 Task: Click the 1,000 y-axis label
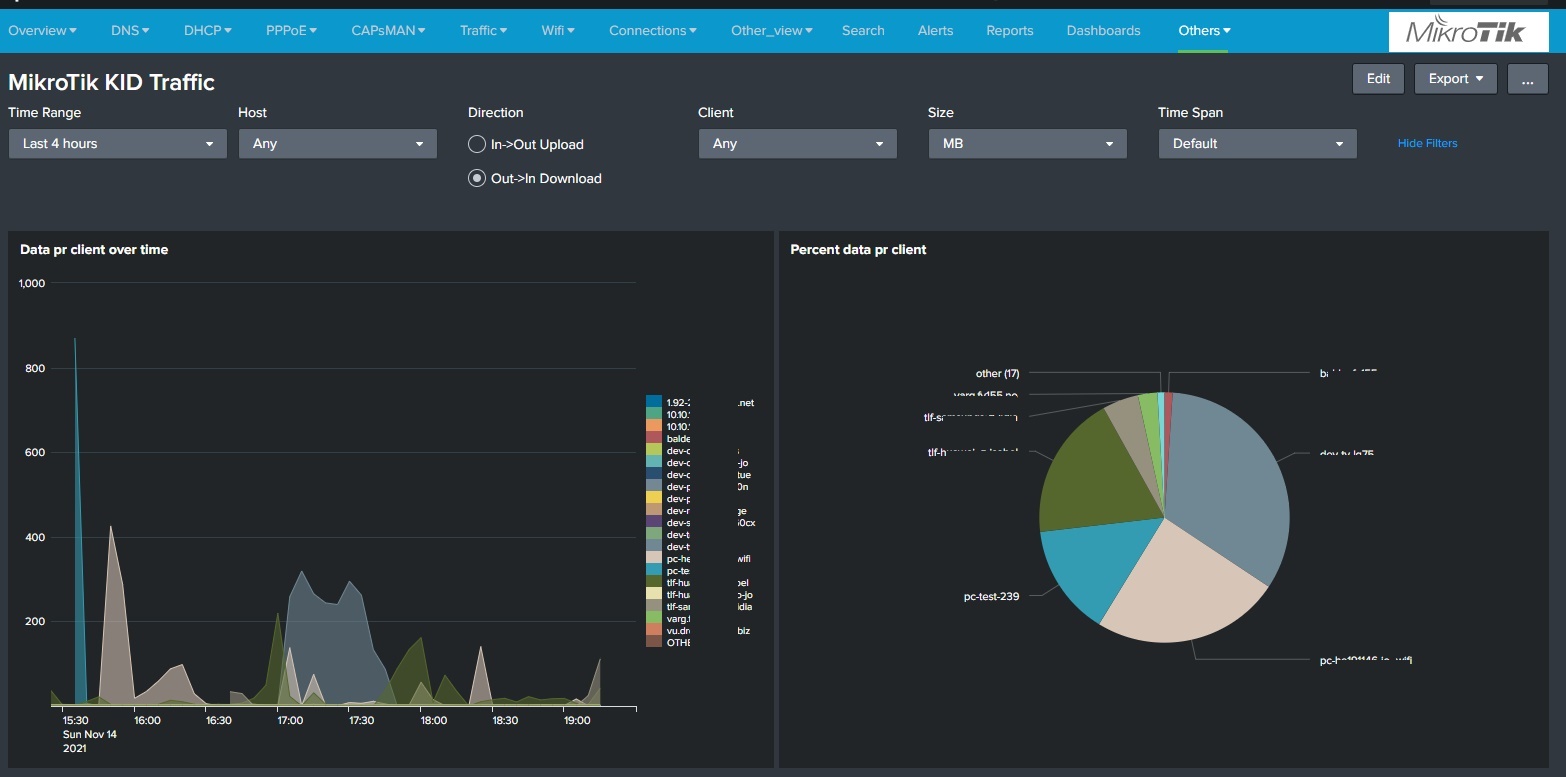tap(33, 284)
